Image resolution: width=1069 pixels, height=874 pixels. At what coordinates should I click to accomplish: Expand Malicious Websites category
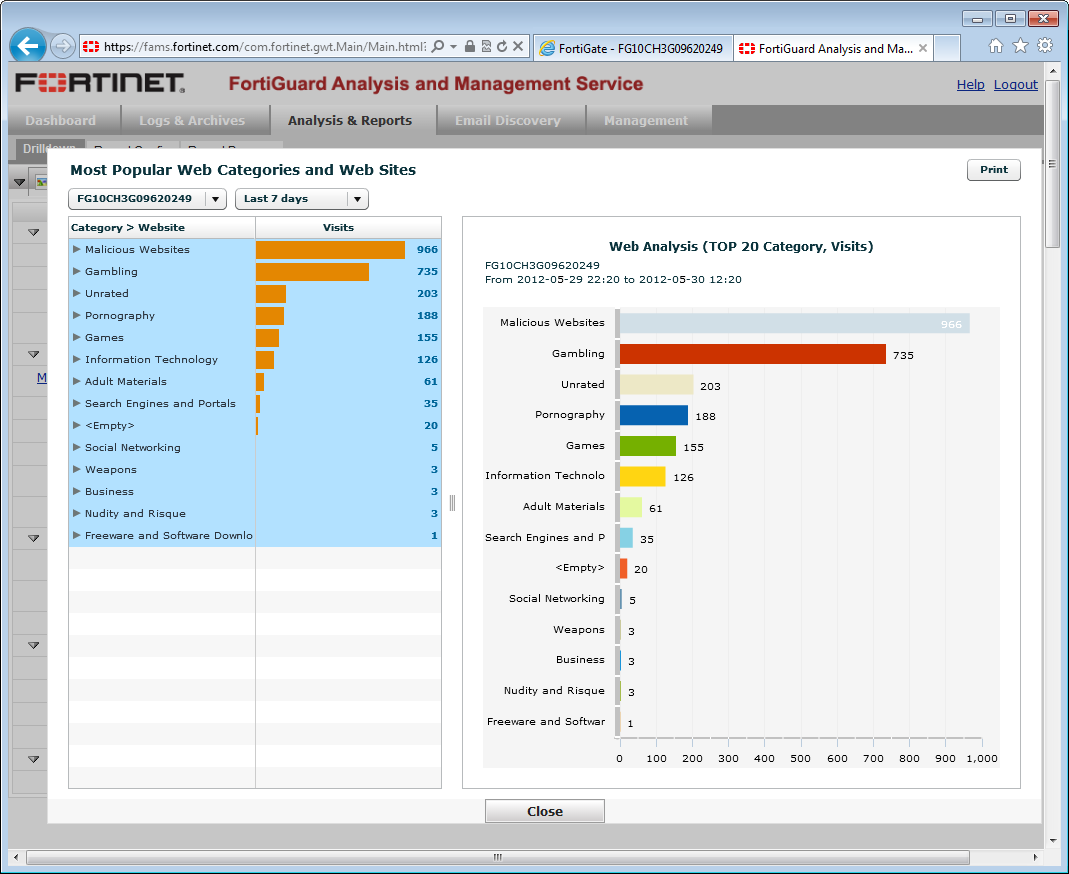[x=77, y=250]
